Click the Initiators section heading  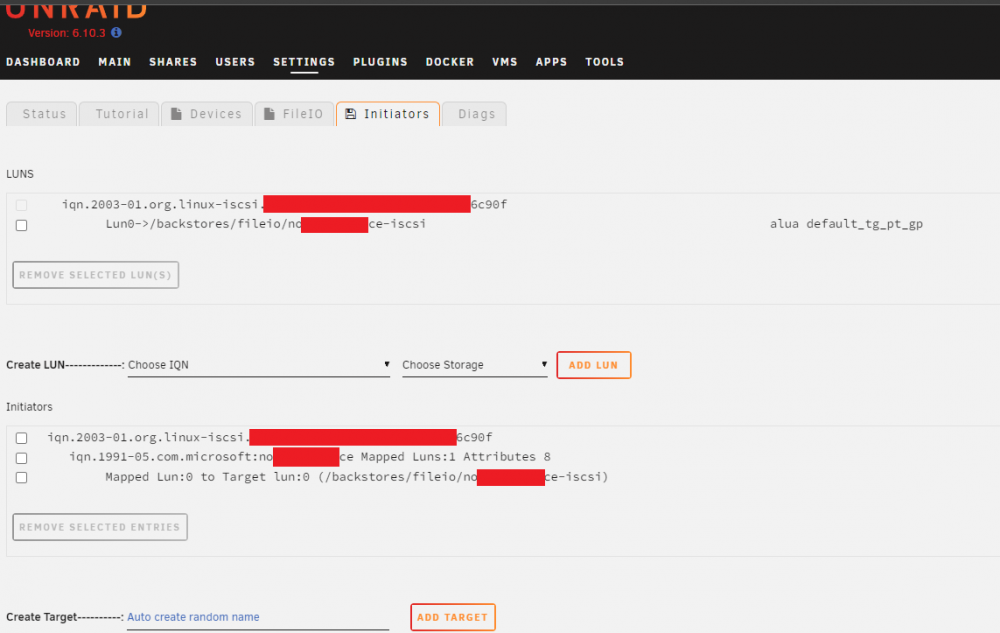(x=29, y=407)
